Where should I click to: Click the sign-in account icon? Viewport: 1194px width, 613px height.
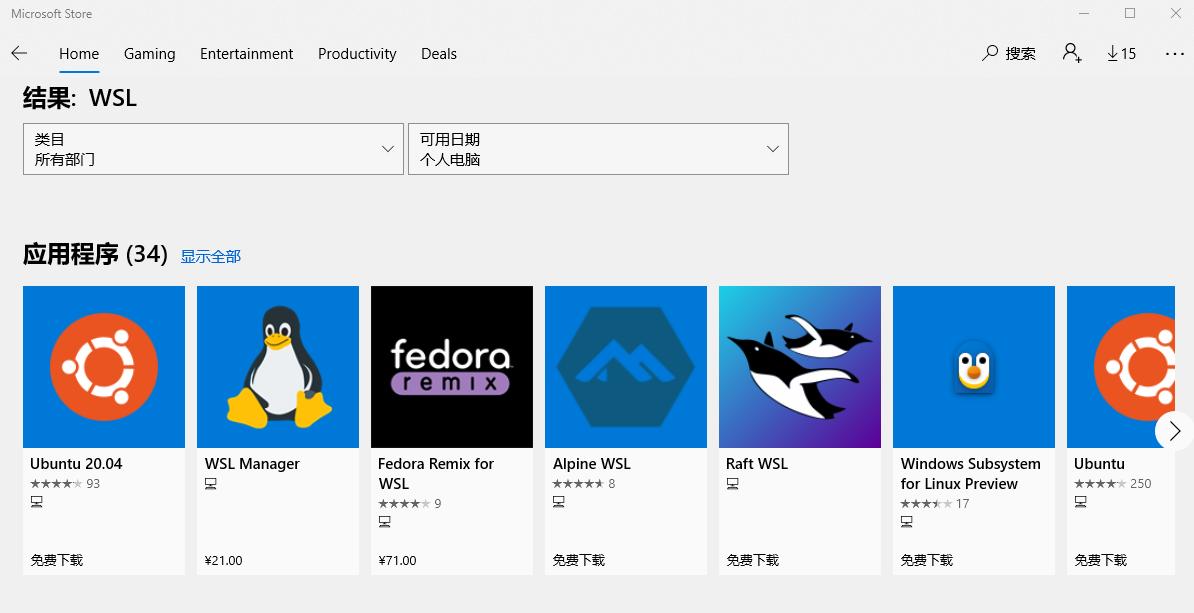click(x=1072, y=53)
